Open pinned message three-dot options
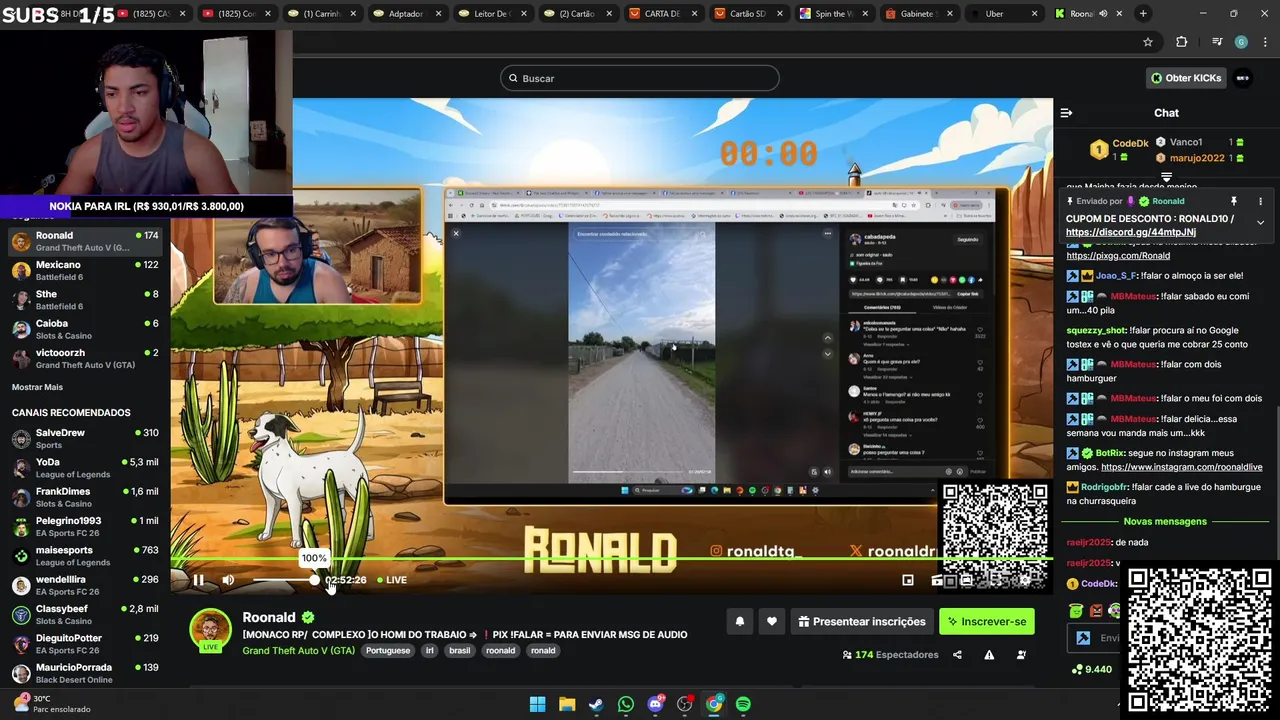This screenshot has height=720, width=1280. point(1260,201)
